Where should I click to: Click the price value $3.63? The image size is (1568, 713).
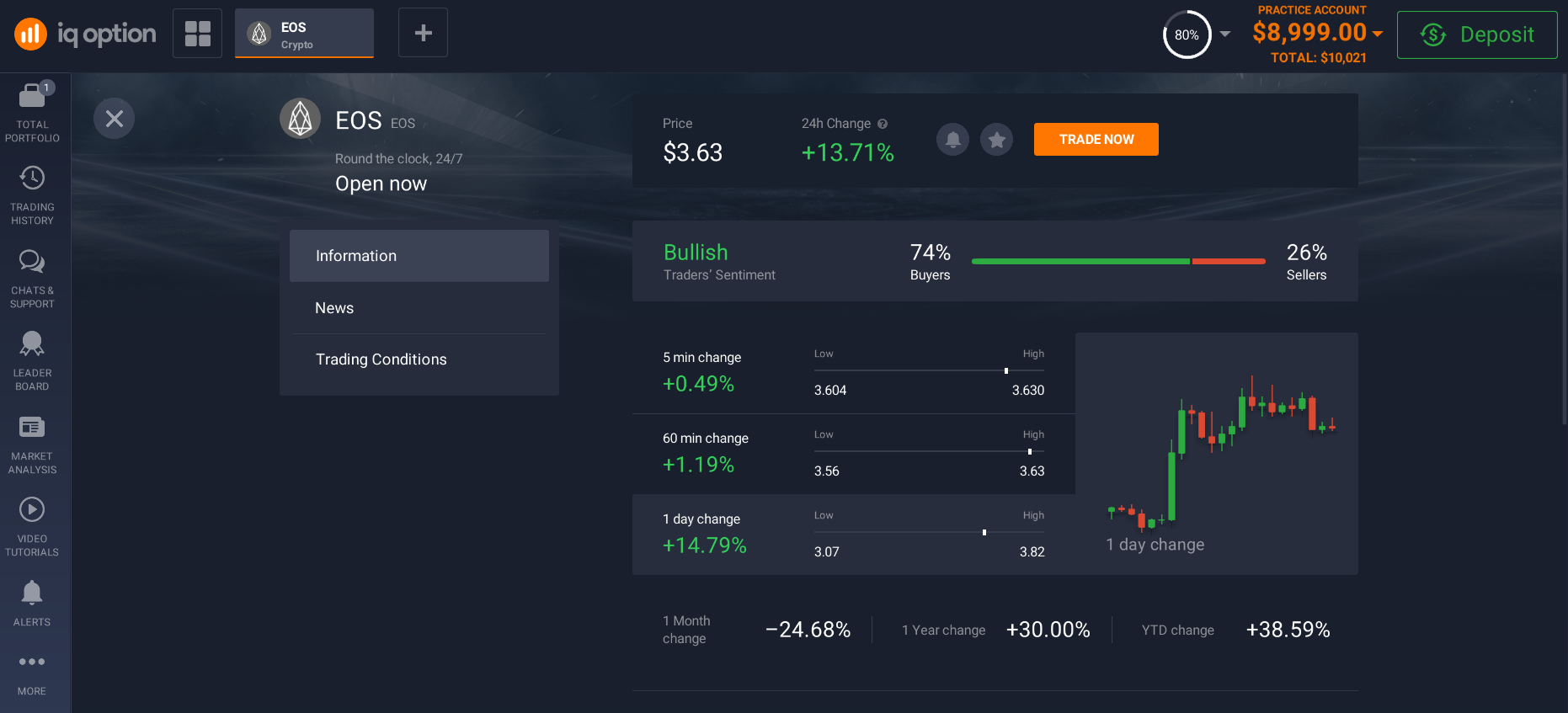pos(692,152)
